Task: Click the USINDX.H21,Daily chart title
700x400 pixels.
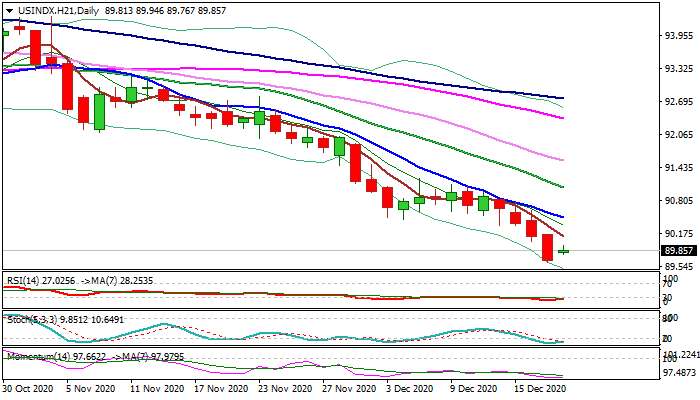Action: point(58,10)
